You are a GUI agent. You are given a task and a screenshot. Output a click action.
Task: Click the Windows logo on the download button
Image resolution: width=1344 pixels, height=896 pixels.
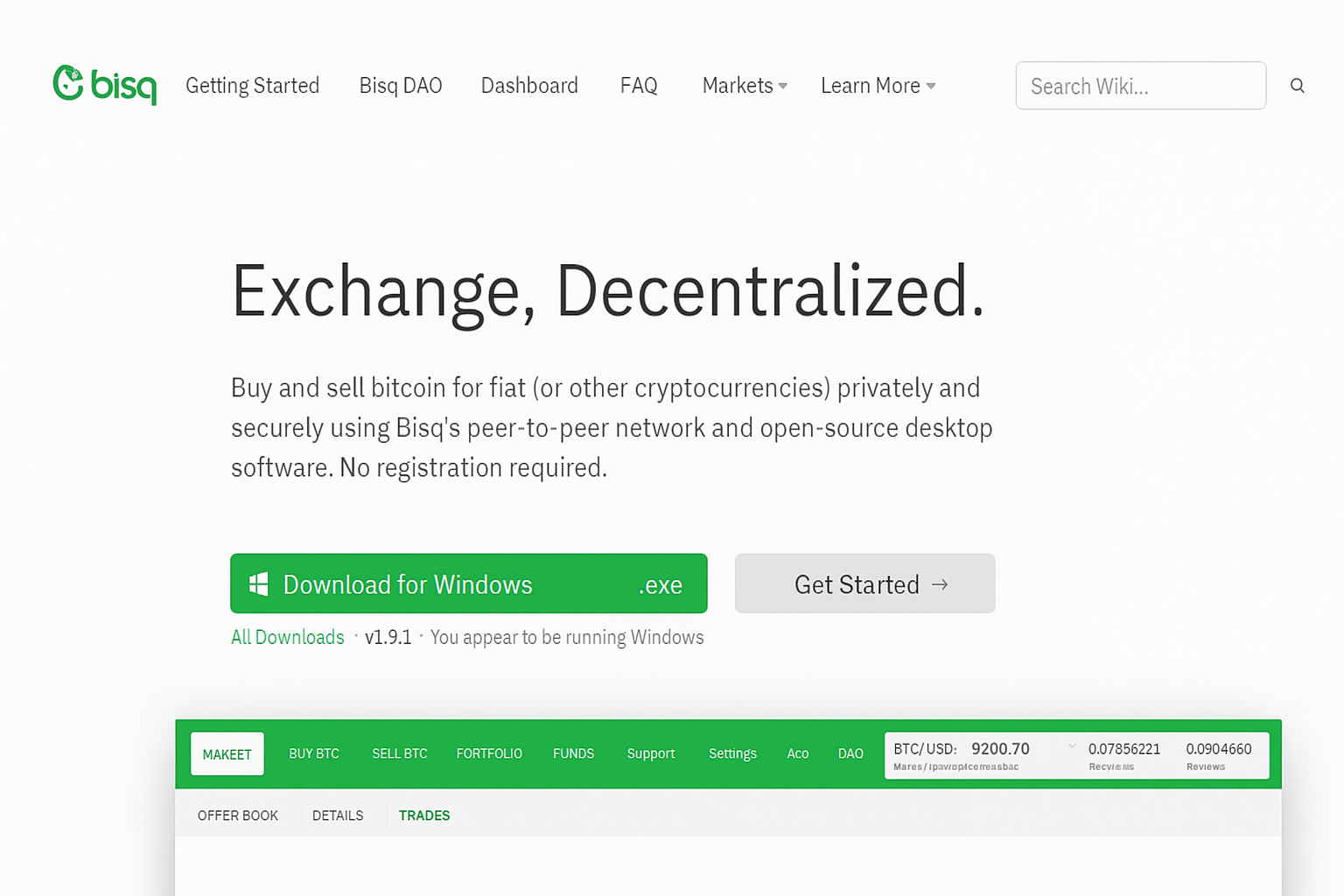coord(259,583)
